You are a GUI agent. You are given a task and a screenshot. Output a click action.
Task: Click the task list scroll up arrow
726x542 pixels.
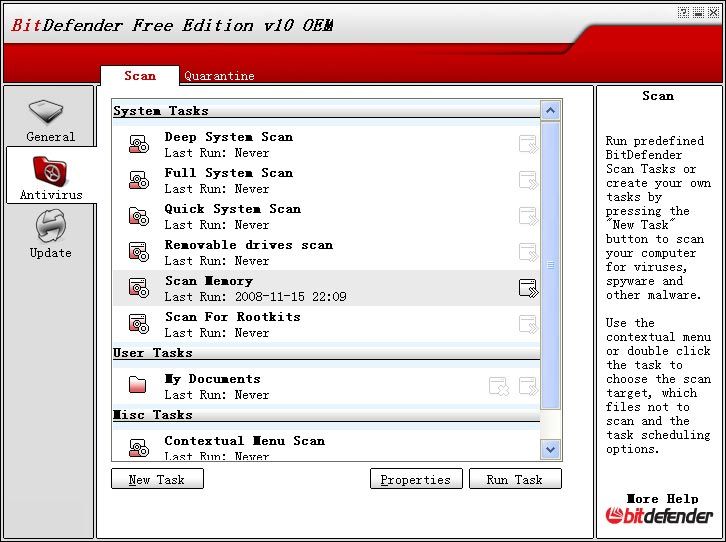[551, 110]
